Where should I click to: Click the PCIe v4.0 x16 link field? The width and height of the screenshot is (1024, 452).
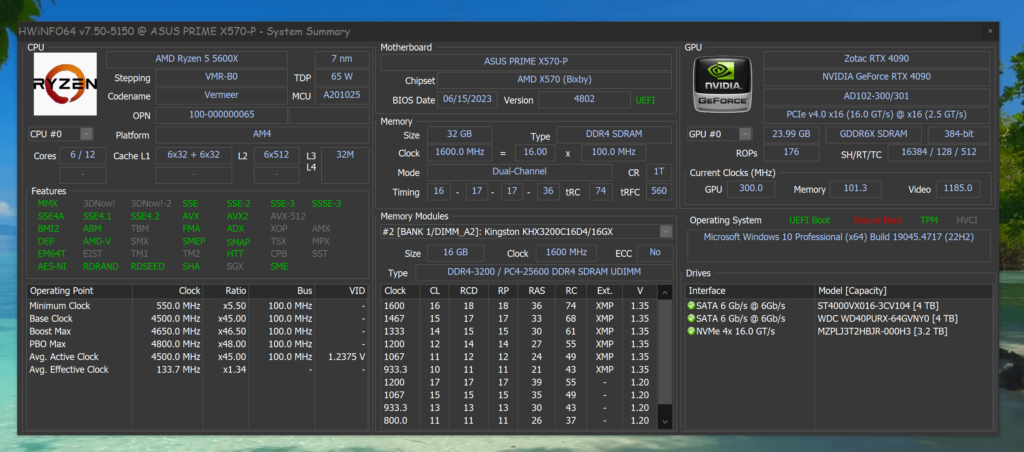click(x=876, y=115)
